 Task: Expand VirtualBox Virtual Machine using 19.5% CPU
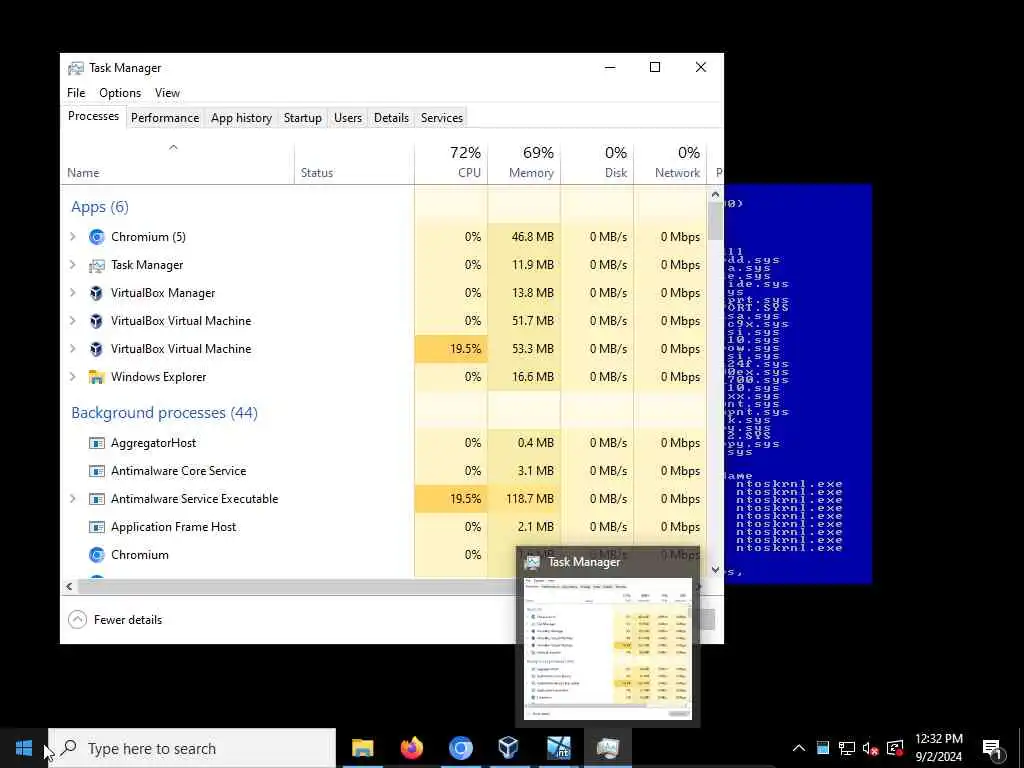coord(73,349)
